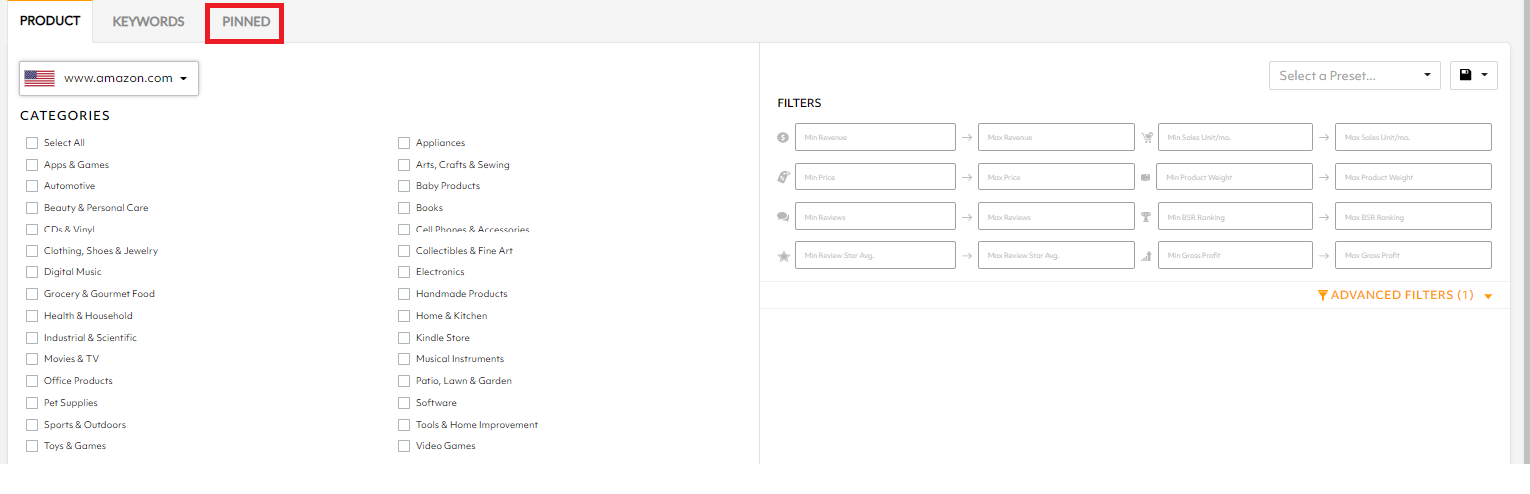Check the Electronics checkbox
The width and height of the screenshot is (1530, 494).
click(404, 272)
